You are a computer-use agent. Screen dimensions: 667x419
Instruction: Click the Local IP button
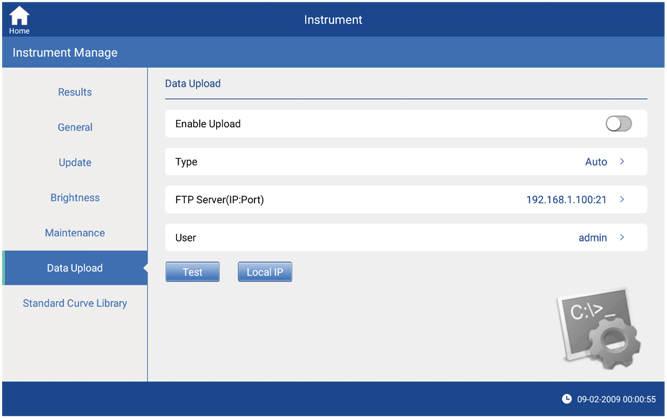[x=264, y=272]
